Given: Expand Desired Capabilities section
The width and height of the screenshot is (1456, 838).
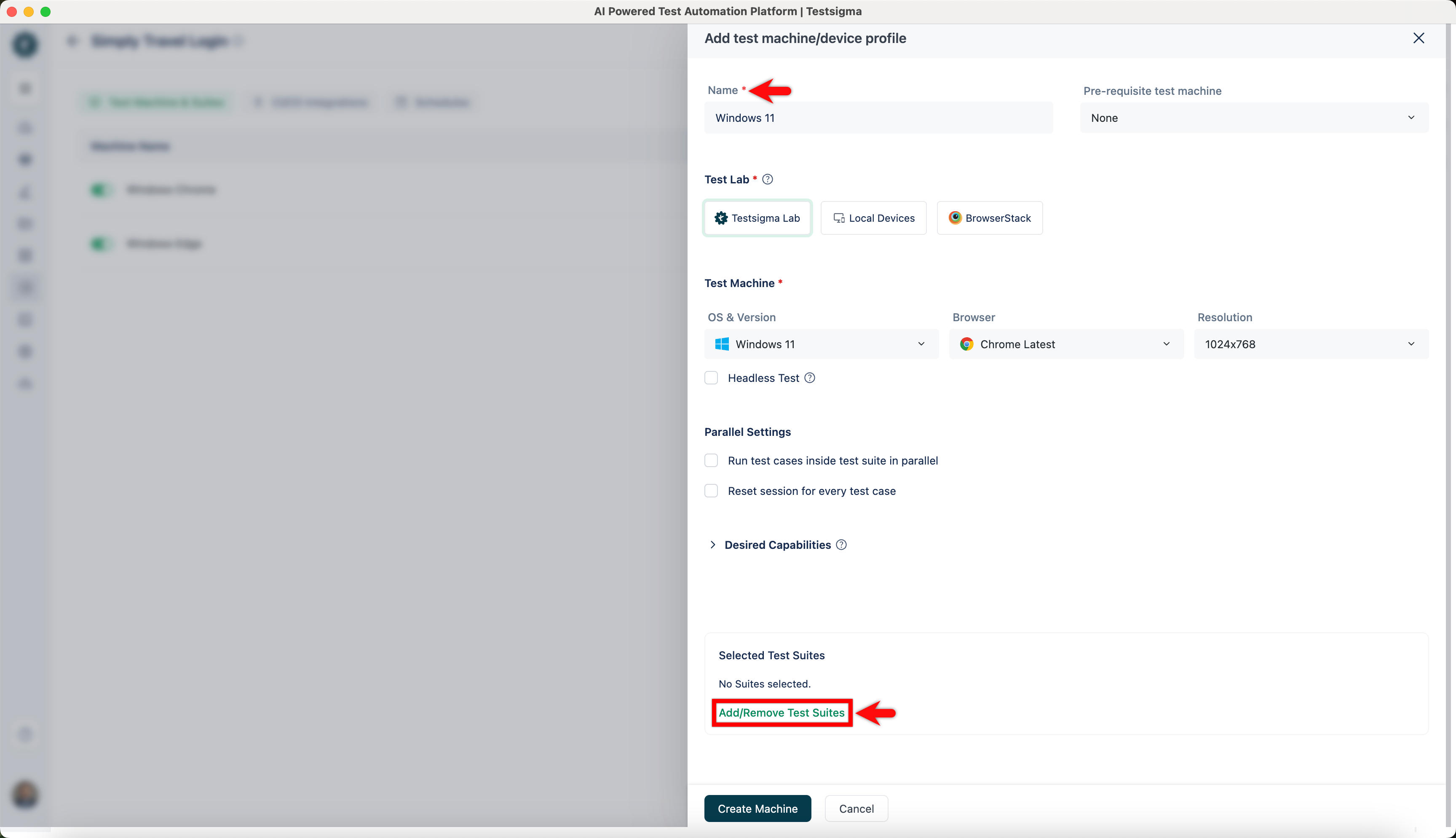Looking at the screenshot, I should tap(713, 545).
